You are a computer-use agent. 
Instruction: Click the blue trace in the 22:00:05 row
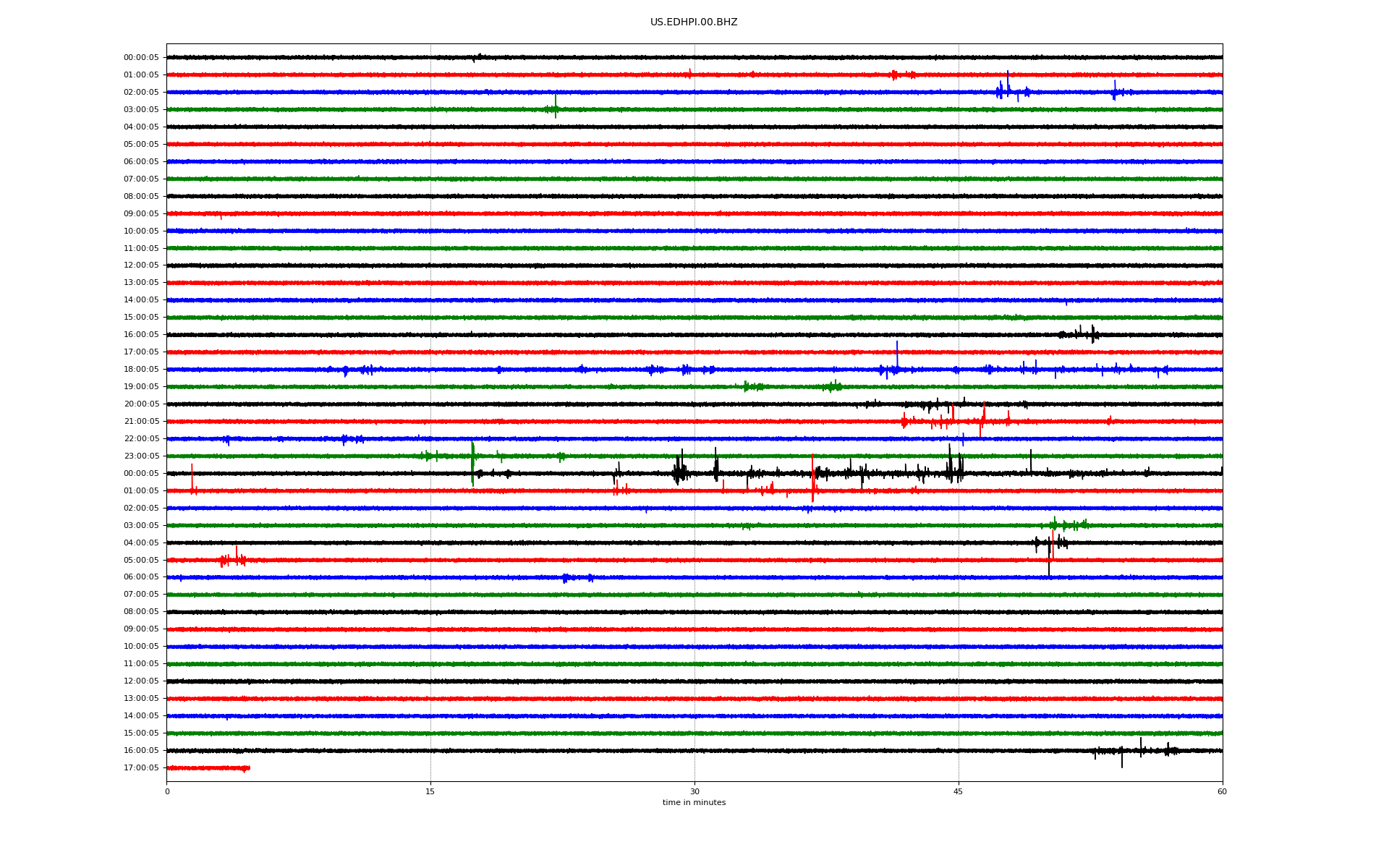point(651,439)
